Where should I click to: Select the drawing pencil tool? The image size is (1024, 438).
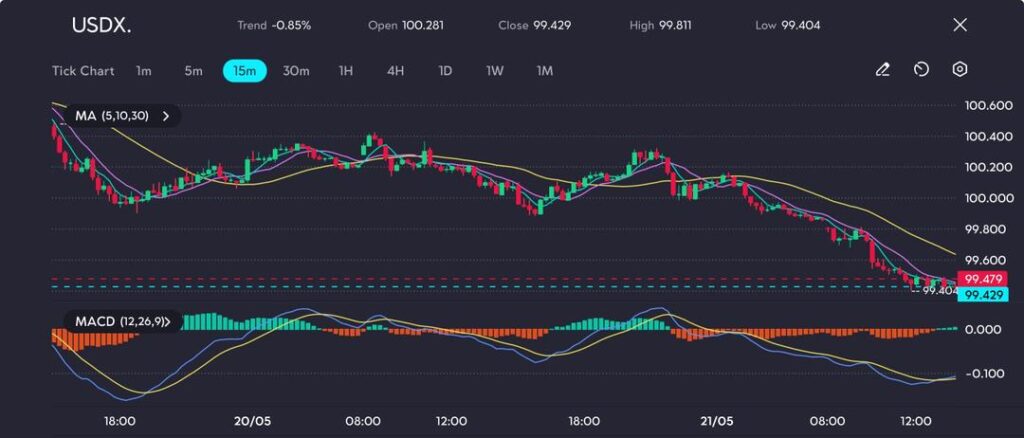(882, 70)
